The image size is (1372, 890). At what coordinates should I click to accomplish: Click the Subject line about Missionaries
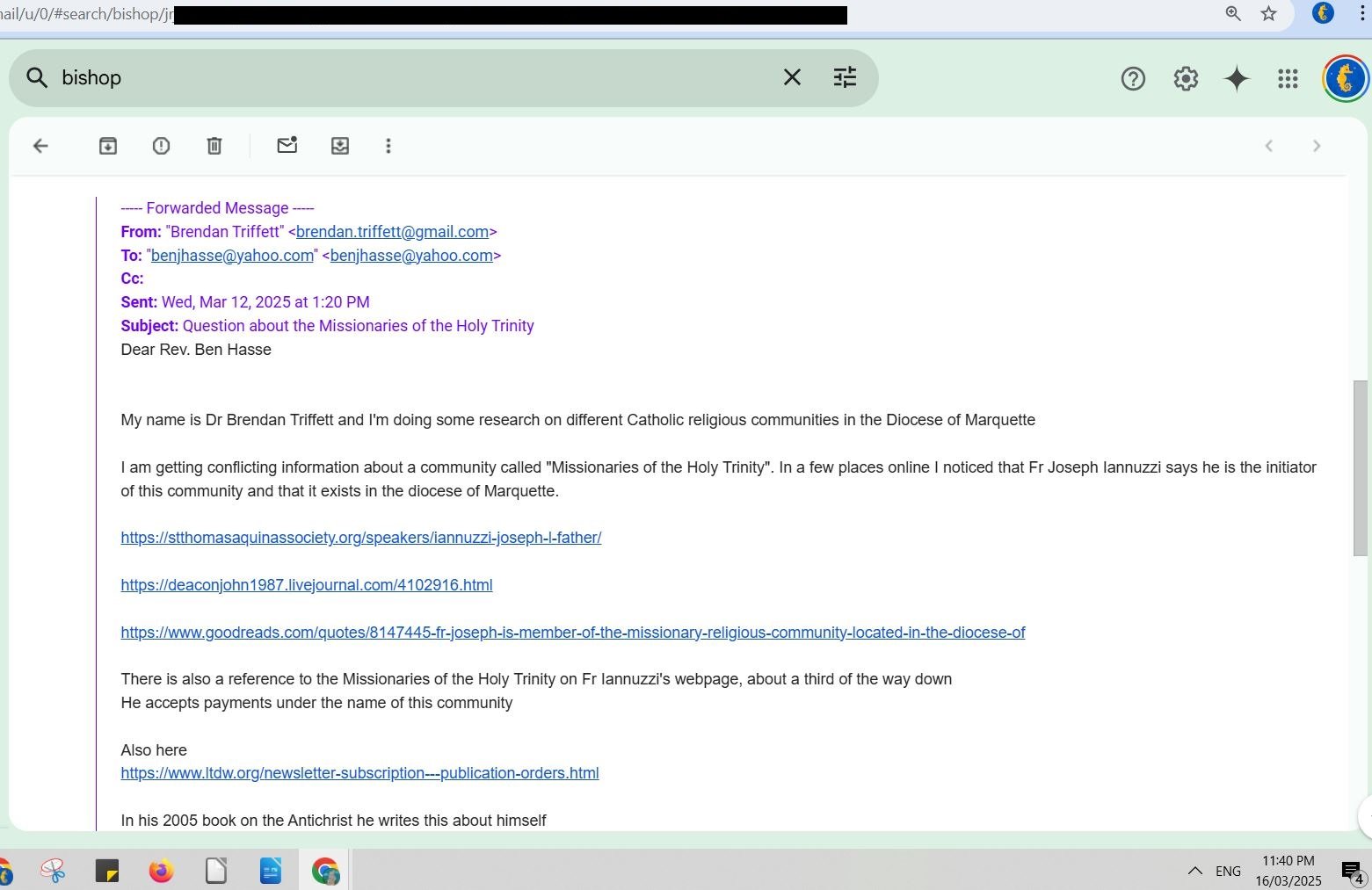tap(327, 326)
